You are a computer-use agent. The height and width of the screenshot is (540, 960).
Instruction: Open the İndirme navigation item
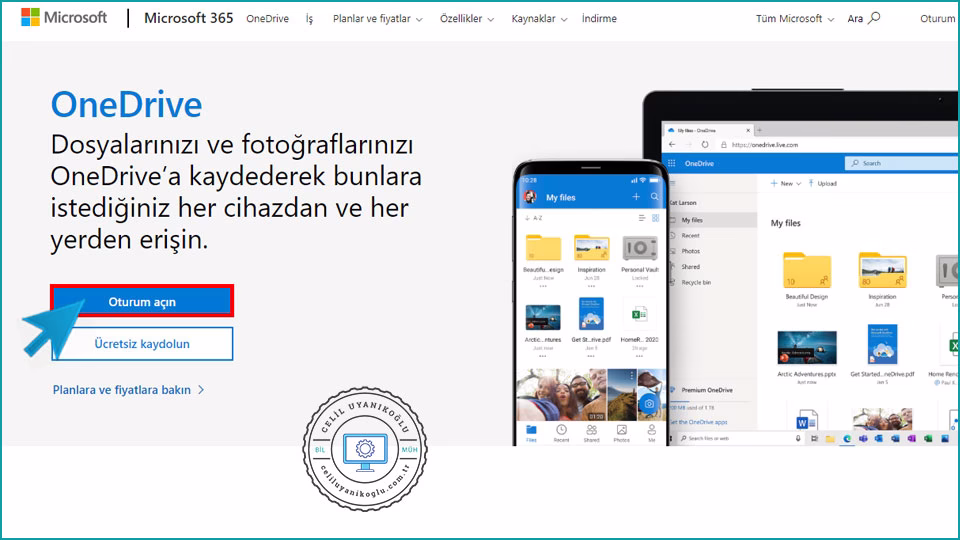599,18
